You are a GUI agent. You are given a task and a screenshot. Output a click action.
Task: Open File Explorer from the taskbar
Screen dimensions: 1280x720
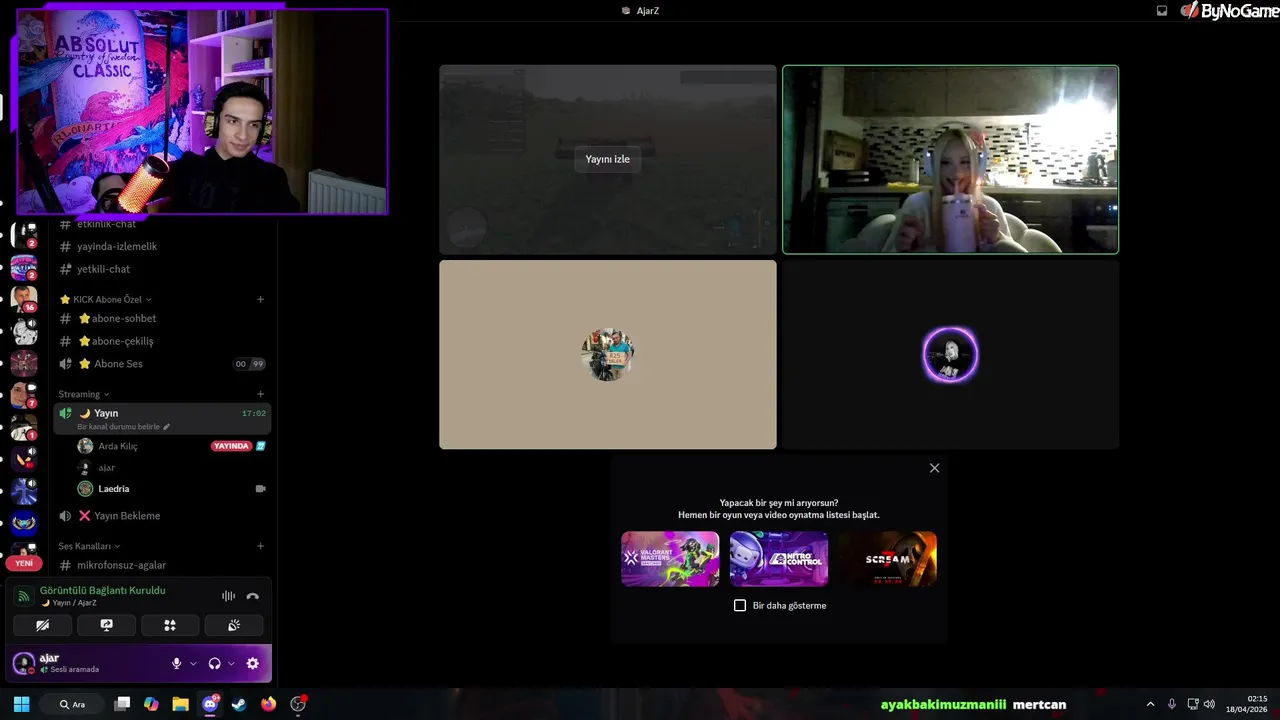180,704
